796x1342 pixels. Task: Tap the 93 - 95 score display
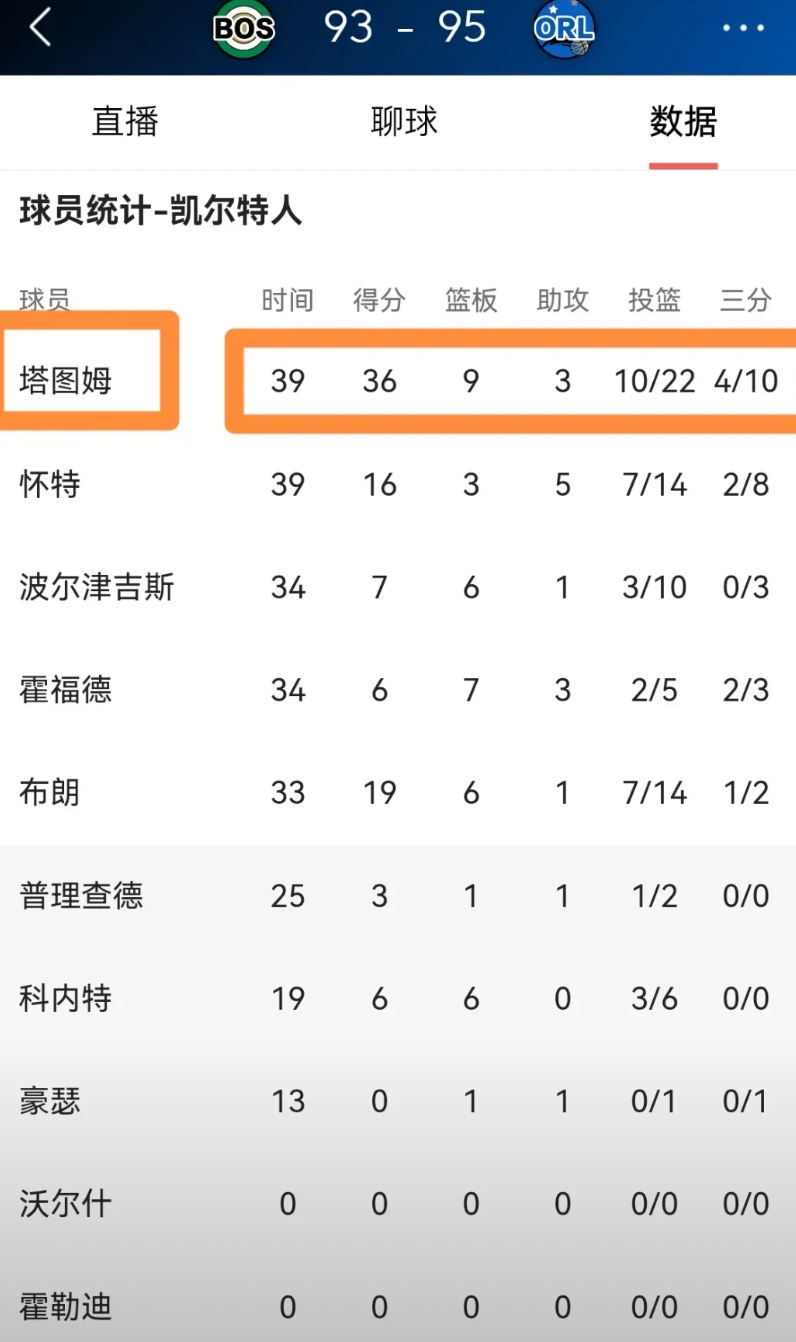coord(405,28)
